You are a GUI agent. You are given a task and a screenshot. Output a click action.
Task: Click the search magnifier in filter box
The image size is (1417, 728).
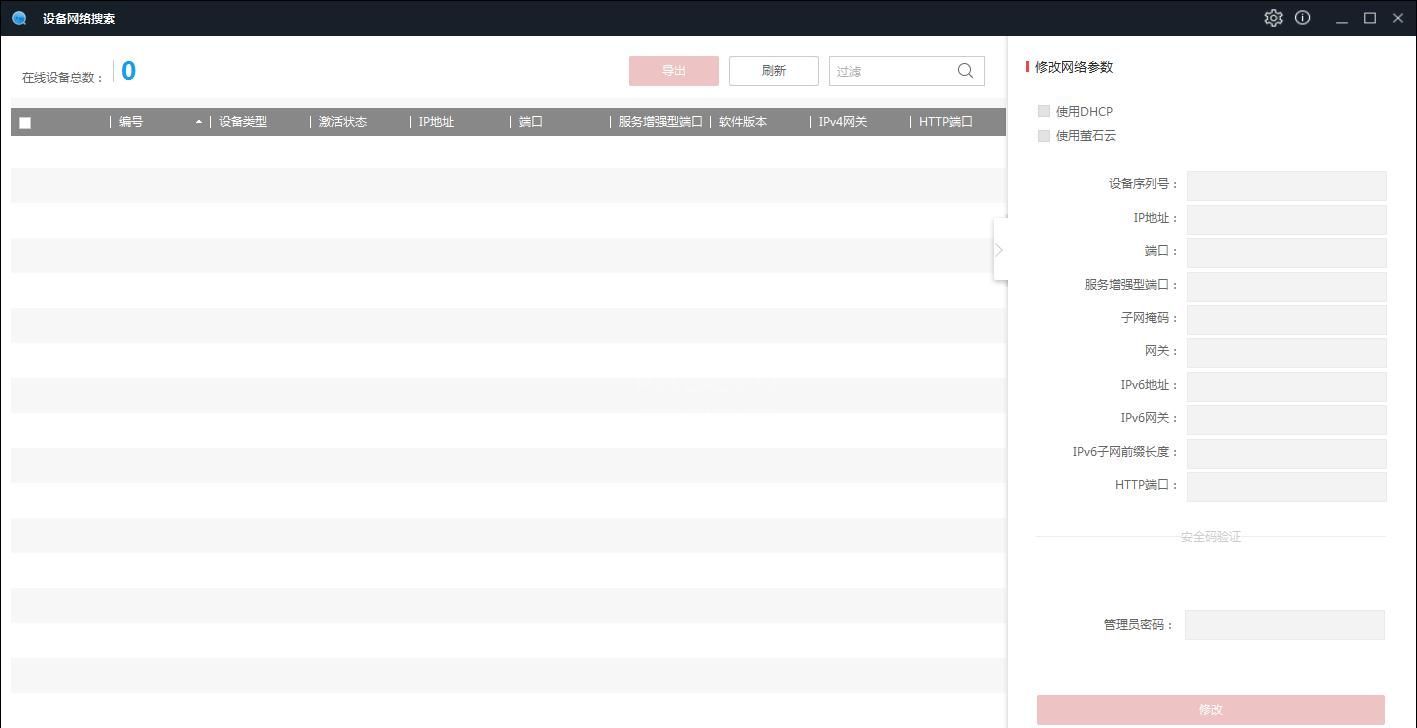(x=965, y=71)
